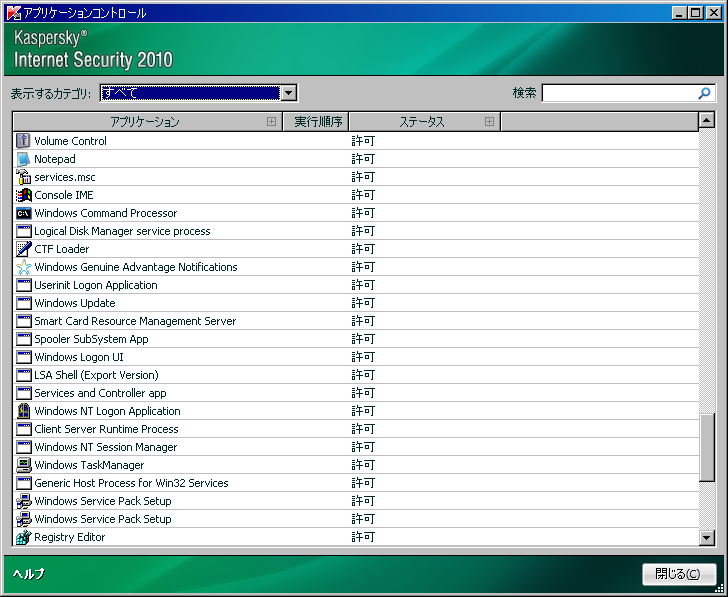Viewport: 728px width, 597px height.
Task: Select Userinit Logon Application text
Action: (x=96, y=285)
